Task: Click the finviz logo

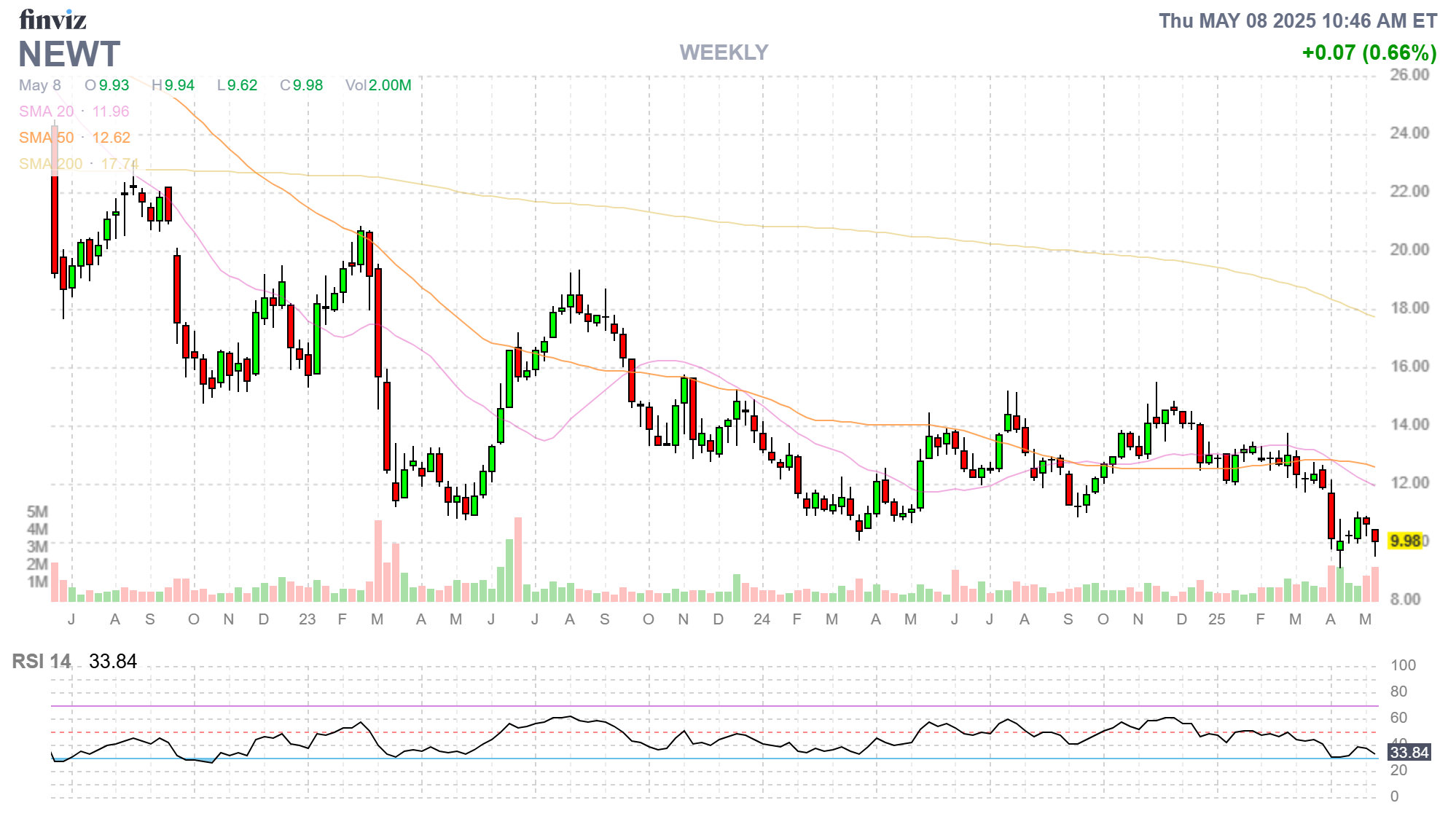Action: (x=52, y=20)
